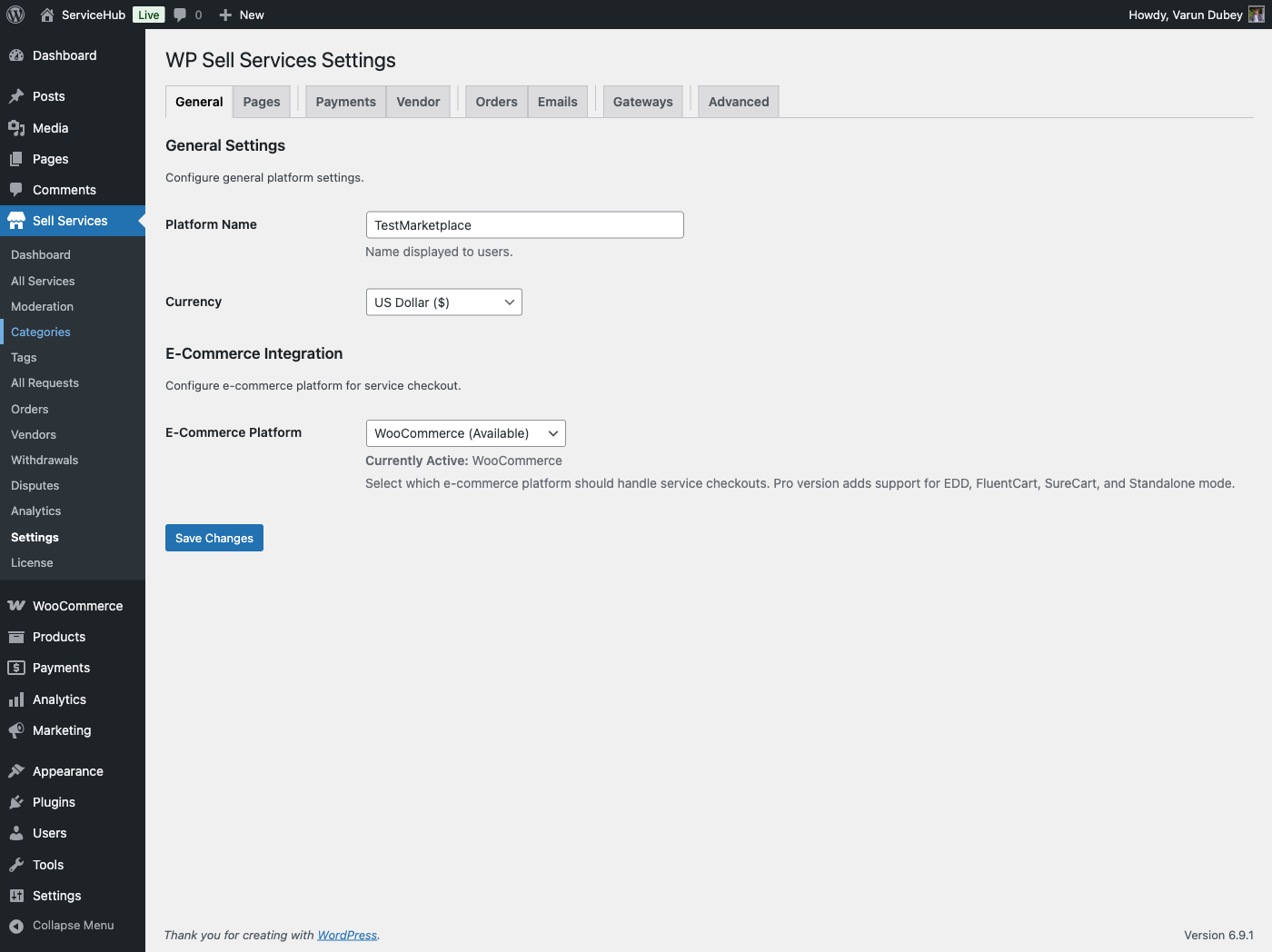Click inside the Platform Name field
This screenshot has width=1272, height=952.
coord(524,224)
